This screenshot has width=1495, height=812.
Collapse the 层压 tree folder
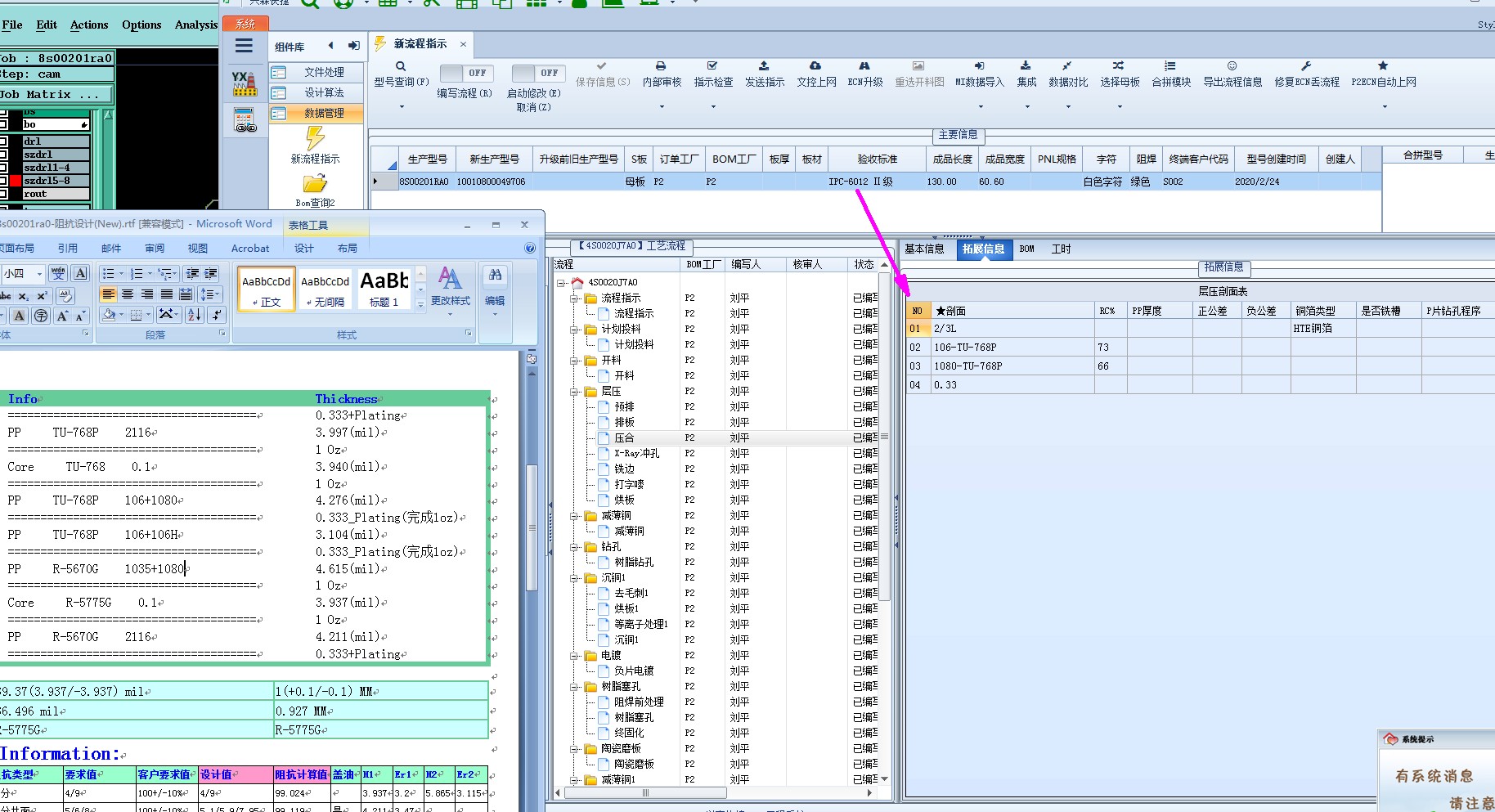pyautogui.click(x=575, y=392)
